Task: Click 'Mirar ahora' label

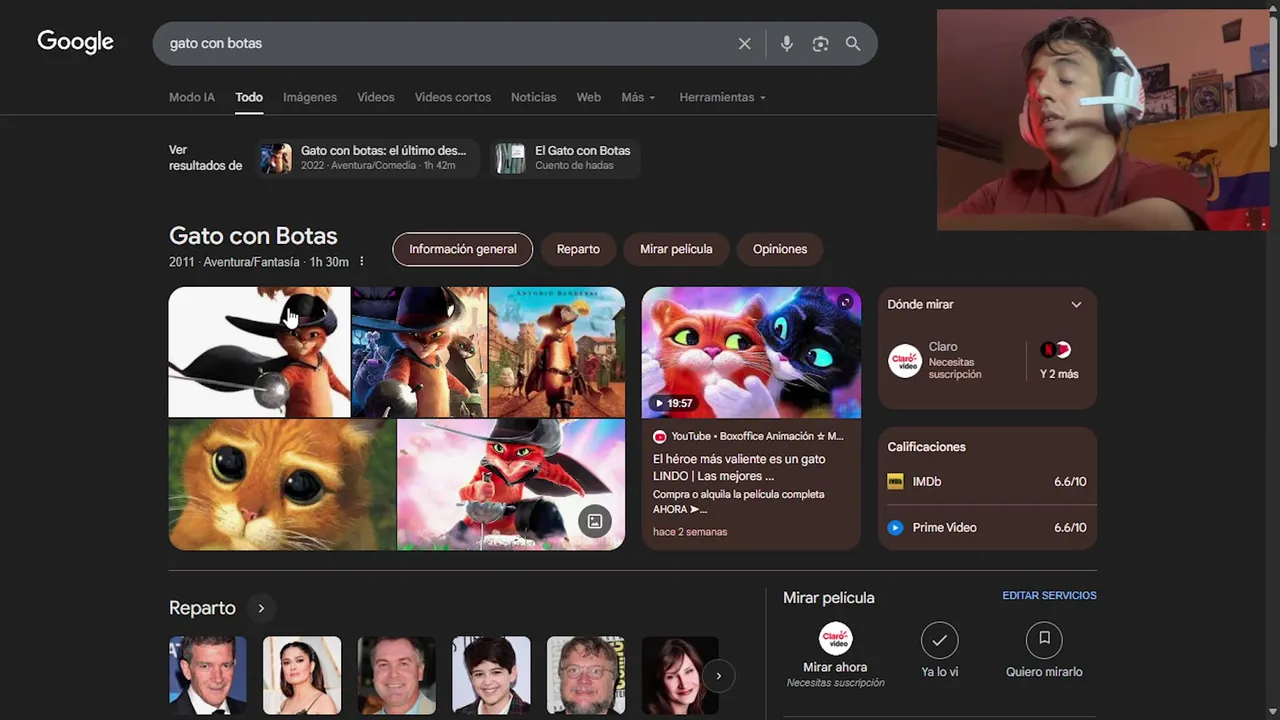Action: point(835,667)
